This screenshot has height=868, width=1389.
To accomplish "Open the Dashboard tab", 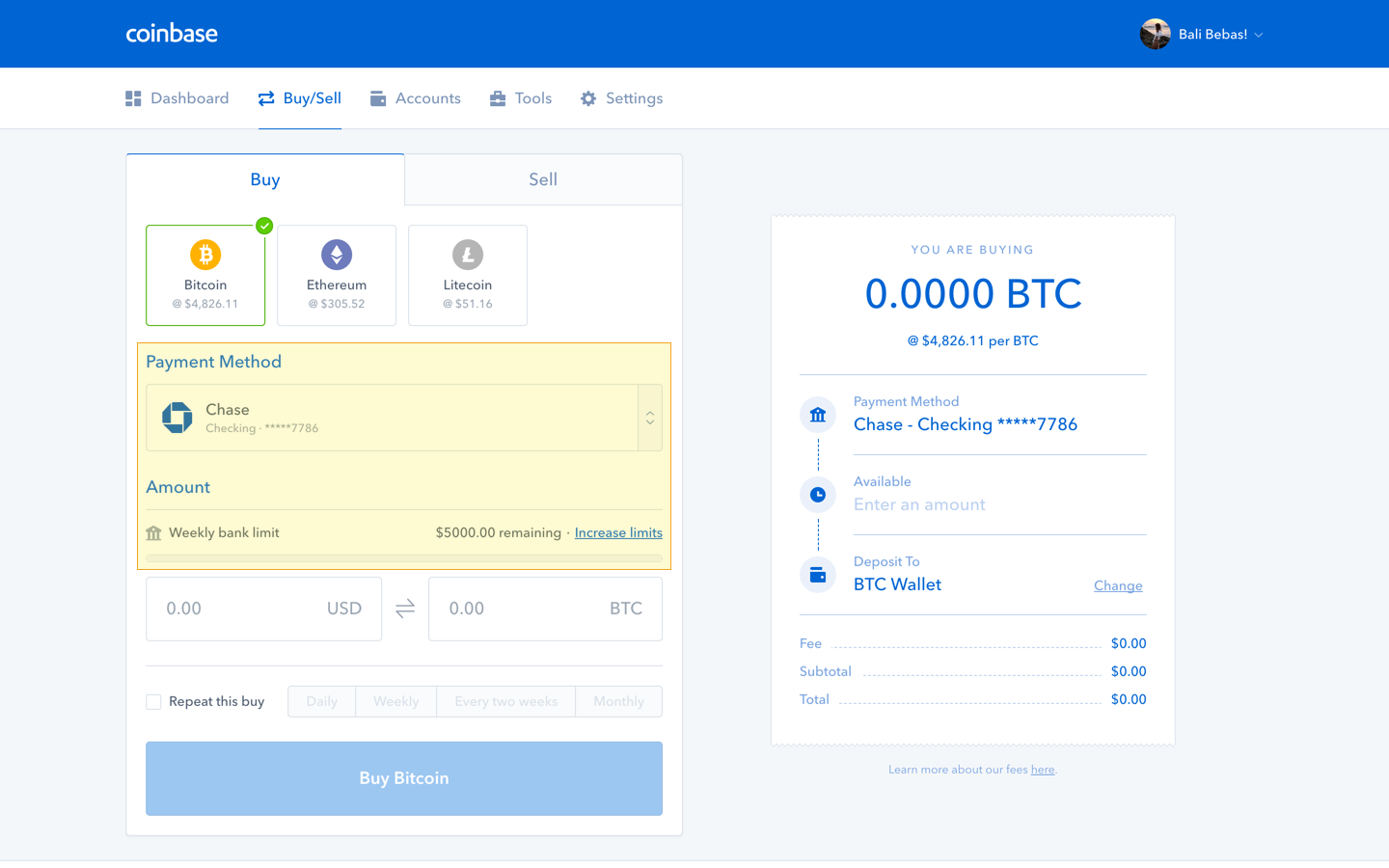I will 177,98.
